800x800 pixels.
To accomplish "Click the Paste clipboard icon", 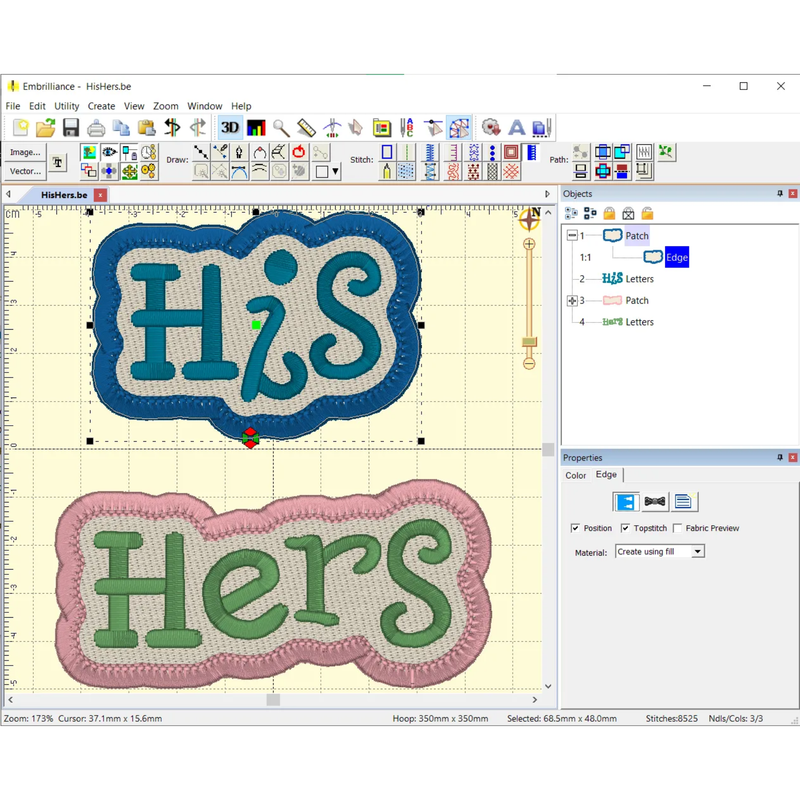I will [x=147, y=128].
